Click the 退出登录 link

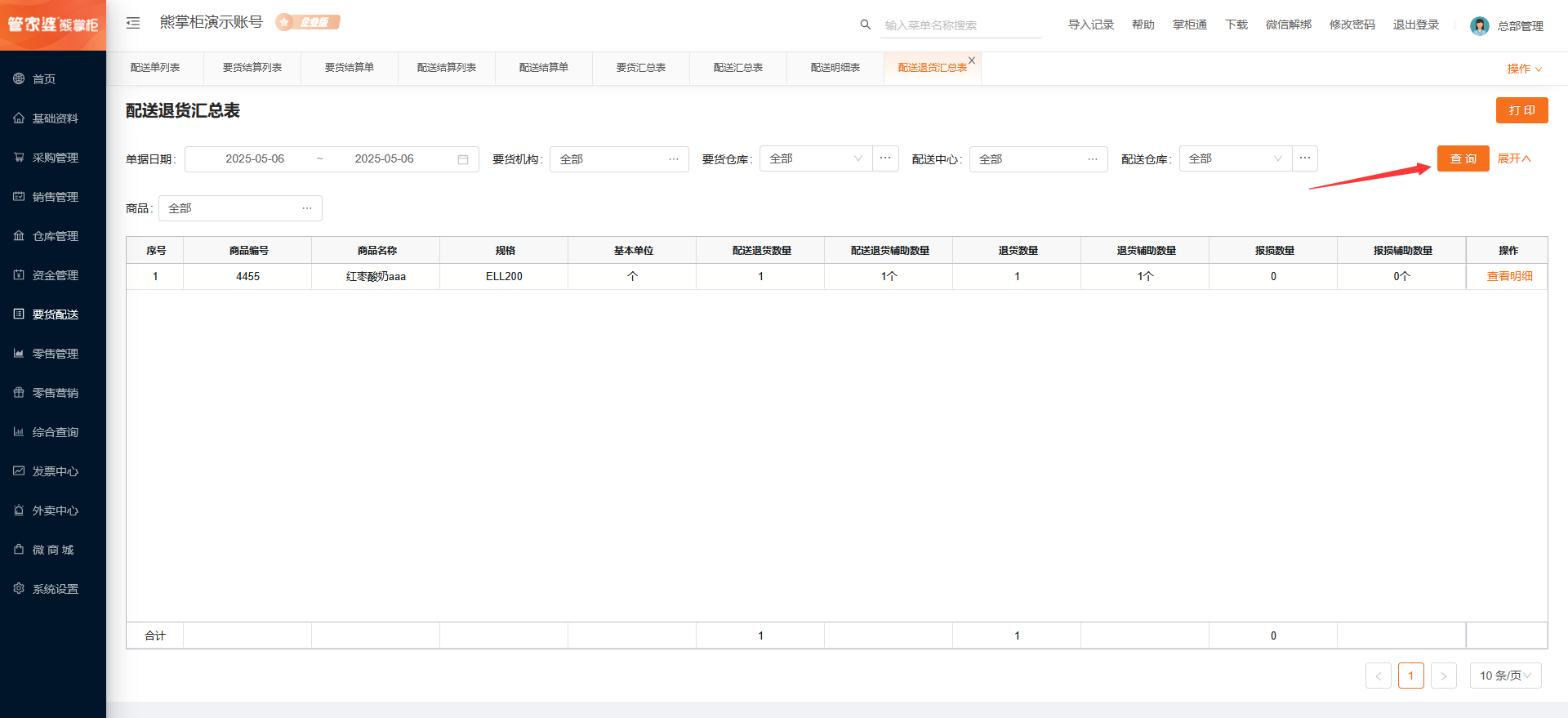(x=1416, y=25)
